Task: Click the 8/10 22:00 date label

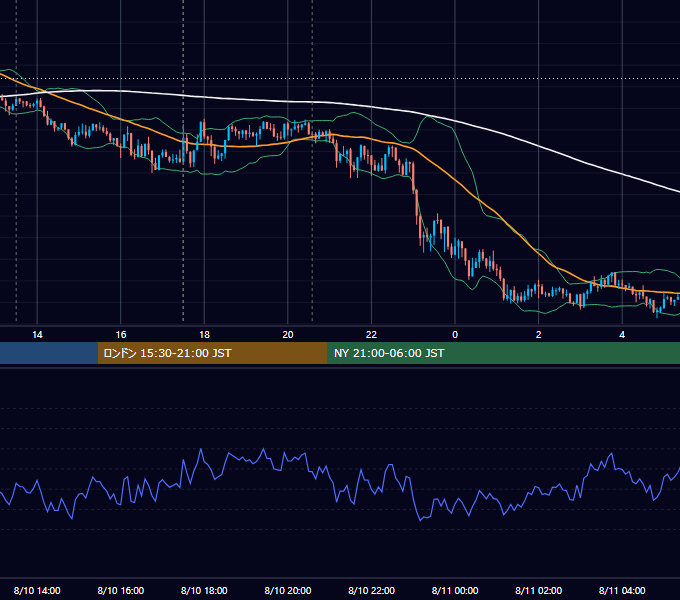Action: 371,590
